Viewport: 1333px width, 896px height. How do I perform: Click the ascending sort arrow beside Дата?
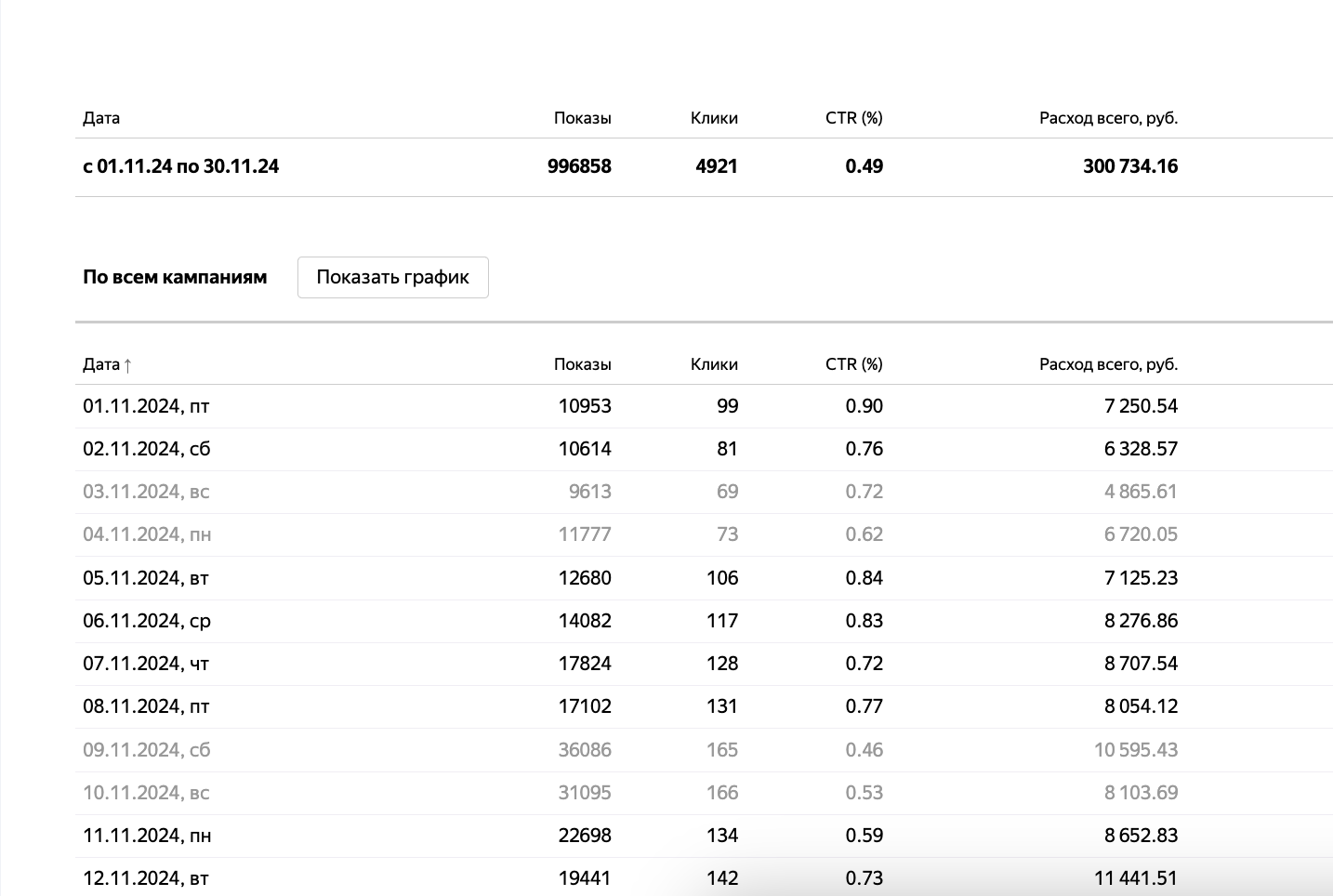(x=127, y=365)
